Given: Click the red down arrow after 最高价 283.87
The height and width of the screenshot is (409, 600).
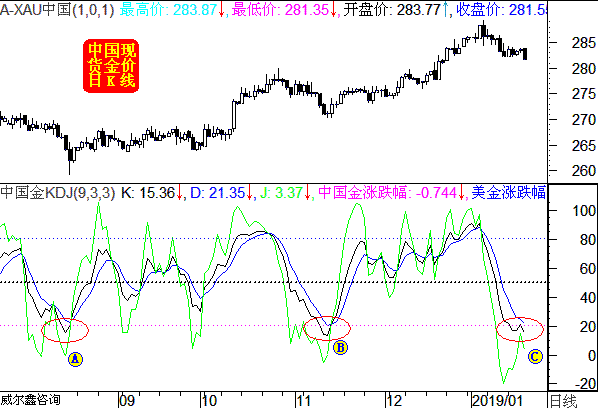Looking at the screenshot, I should [x=223, y=9].
